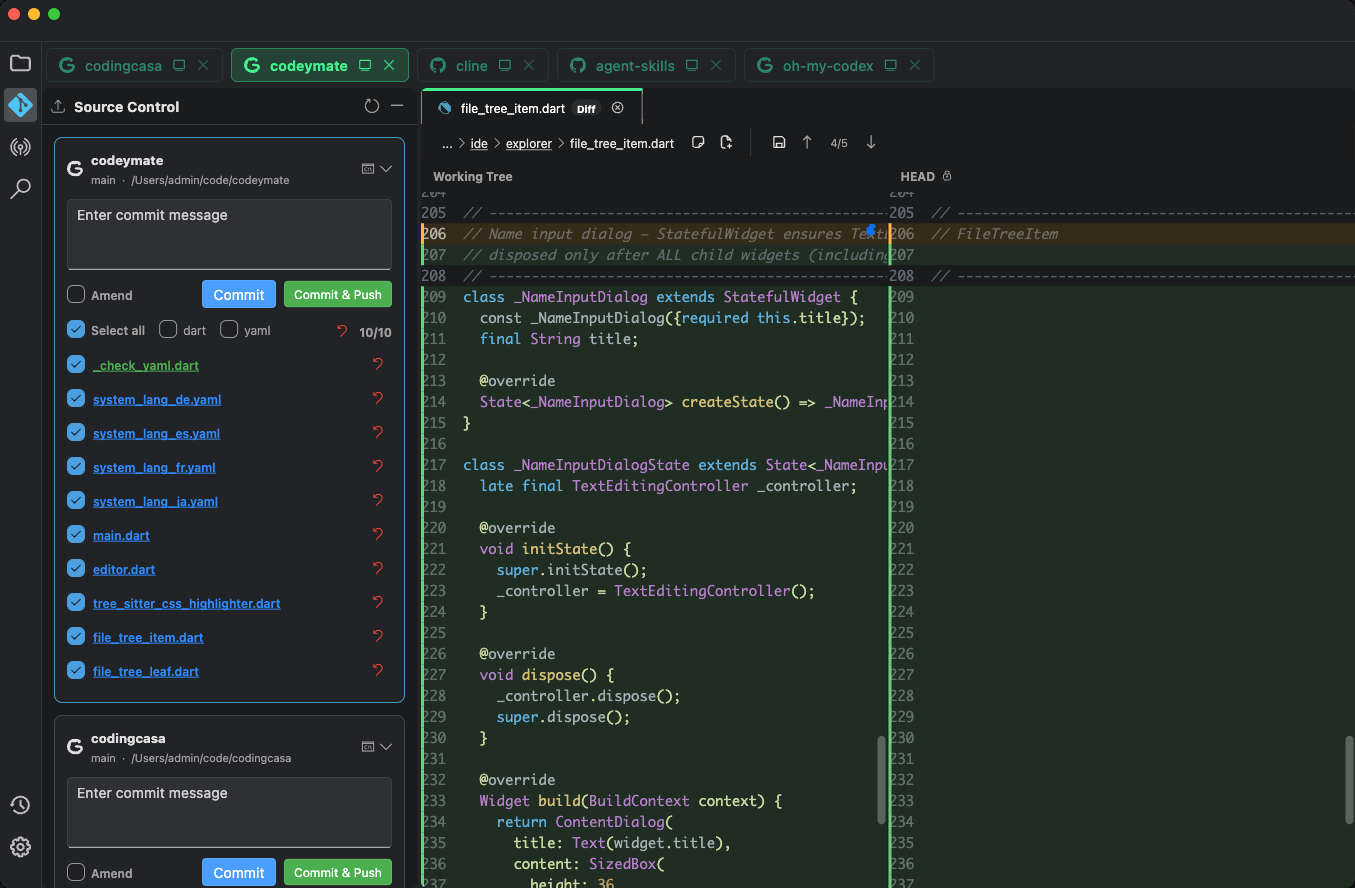Open the file explorer sidebar icon
Viewport: 1355px width, 888px height.
pyautogui.click(x=20, y=64)
